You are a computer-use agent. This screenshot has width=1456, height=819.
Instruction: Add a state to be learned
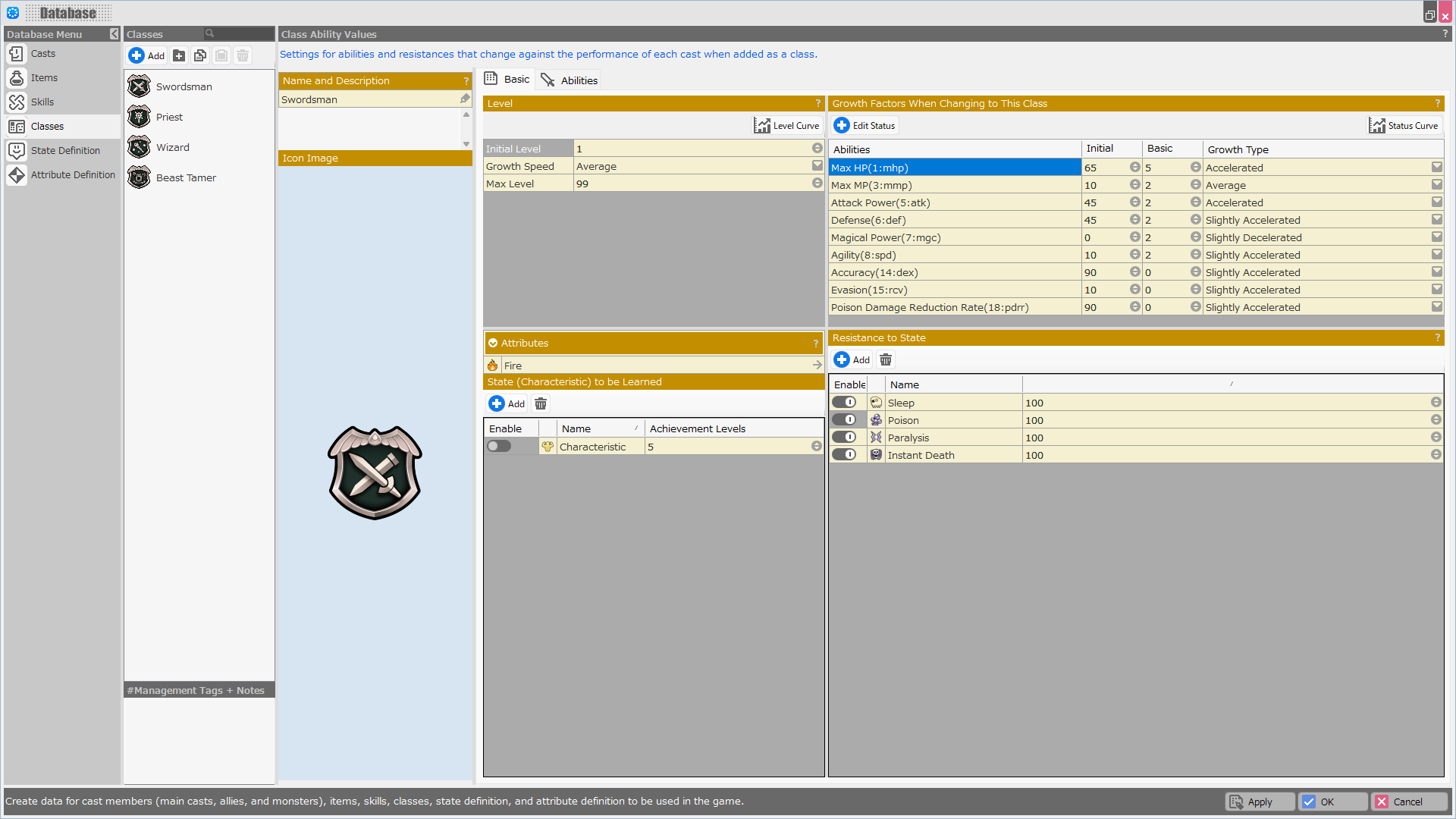(507, 404)
